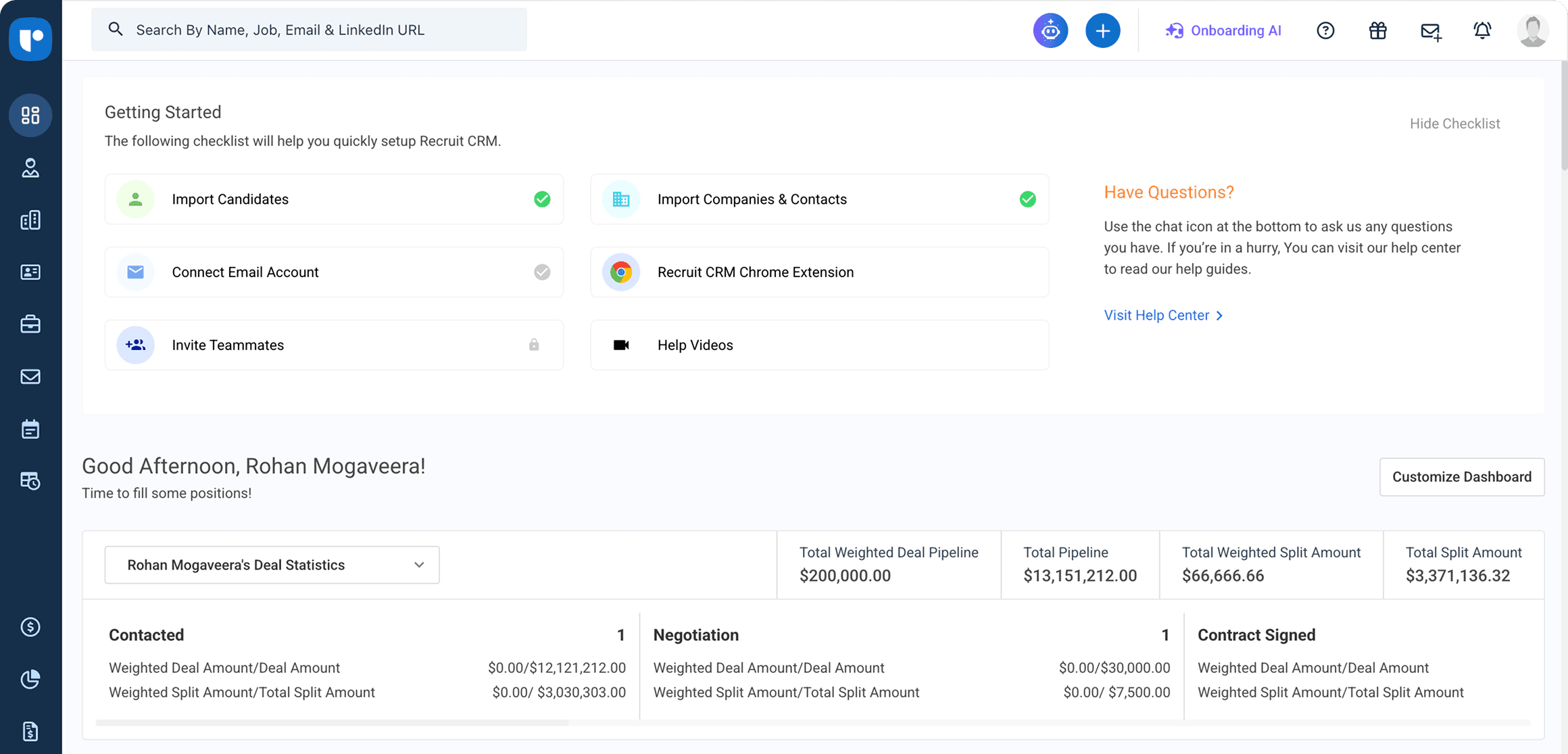Click the Invite Teammates lock icon
This screenshot has height=754, width=1568.
534,345
